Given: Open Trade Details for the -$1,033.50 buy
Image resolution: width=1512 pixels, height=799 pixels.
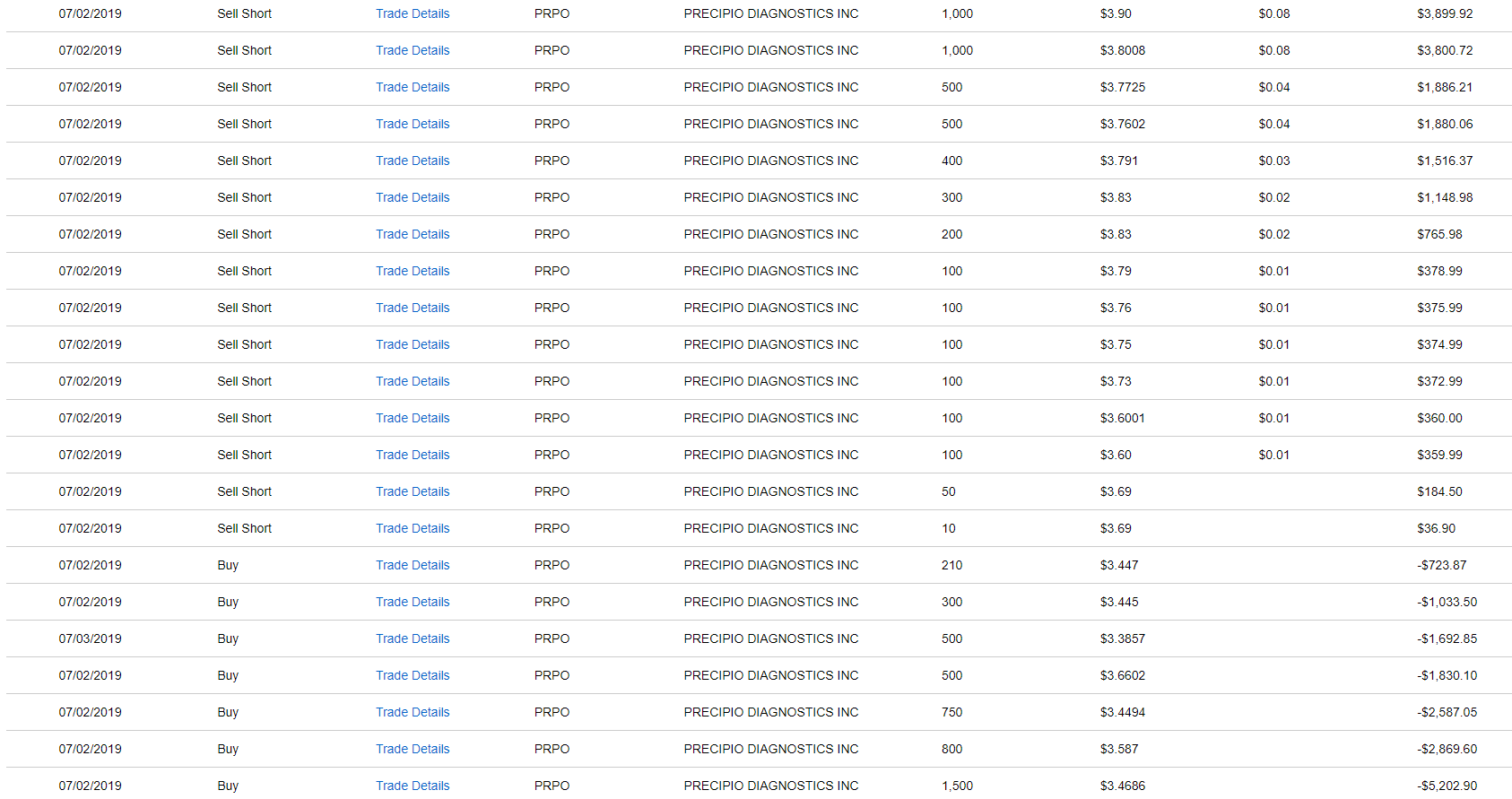Looking at the screenshot, I should 413,602.
